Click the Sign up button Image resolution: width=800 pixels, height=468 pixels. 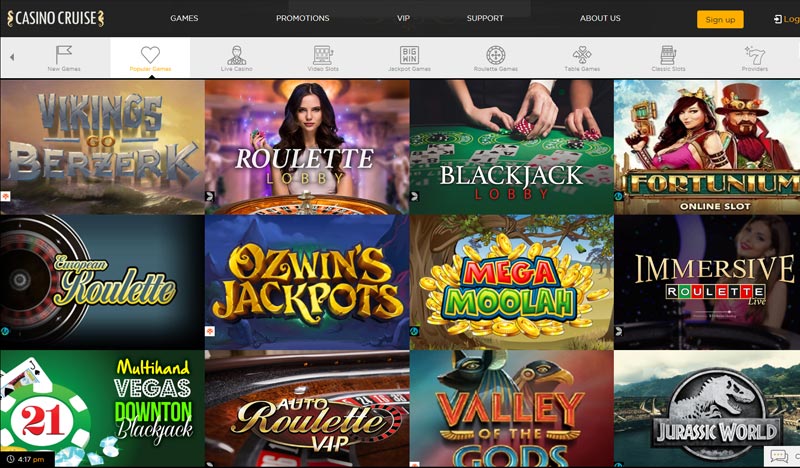(x=720, y=19)
